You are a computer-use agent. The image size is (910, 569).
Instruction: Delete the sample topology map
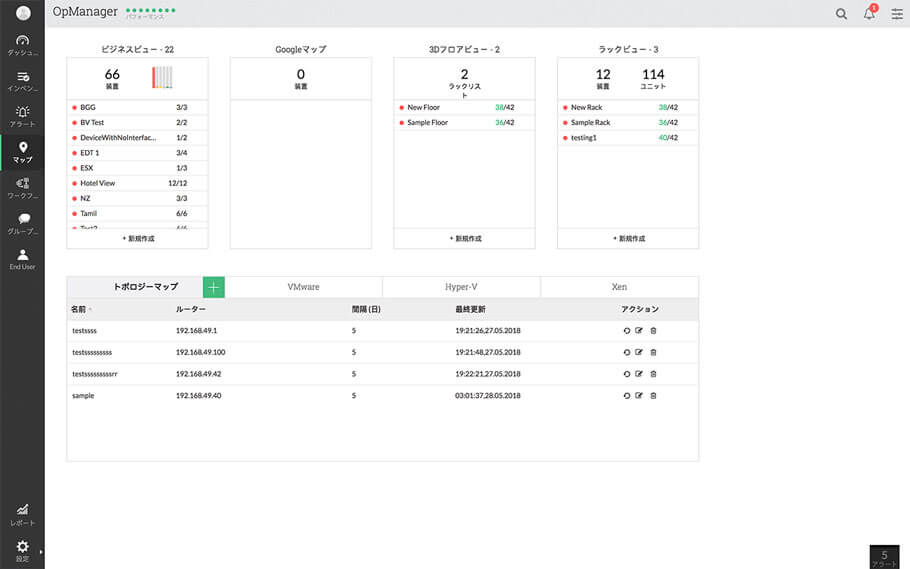click(653, 396)
